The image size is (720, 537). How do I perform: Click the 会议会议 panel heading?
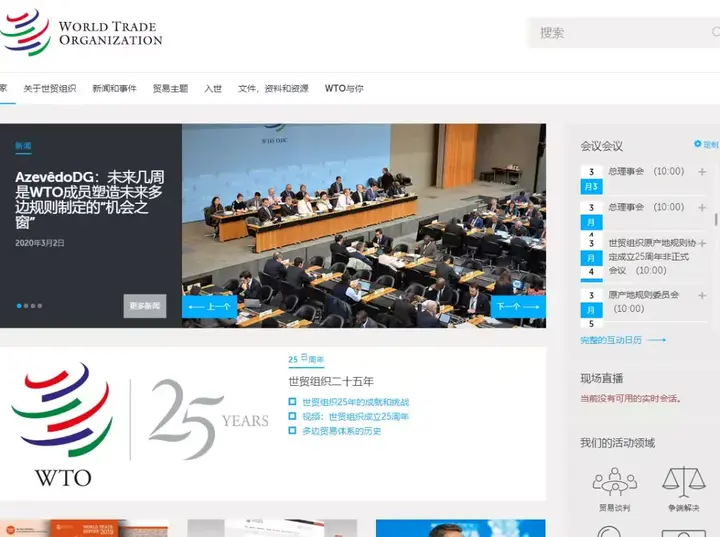tap(602, 146)
